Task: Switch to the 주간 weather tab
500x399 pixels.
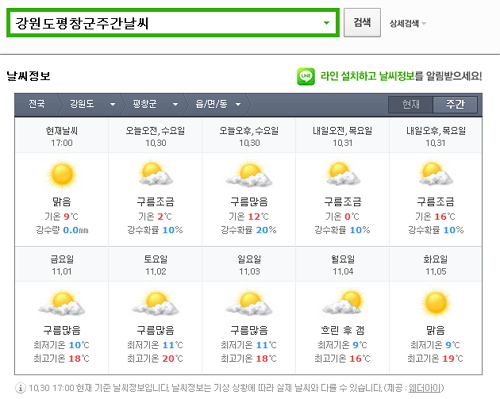Action: click(455, 105)
